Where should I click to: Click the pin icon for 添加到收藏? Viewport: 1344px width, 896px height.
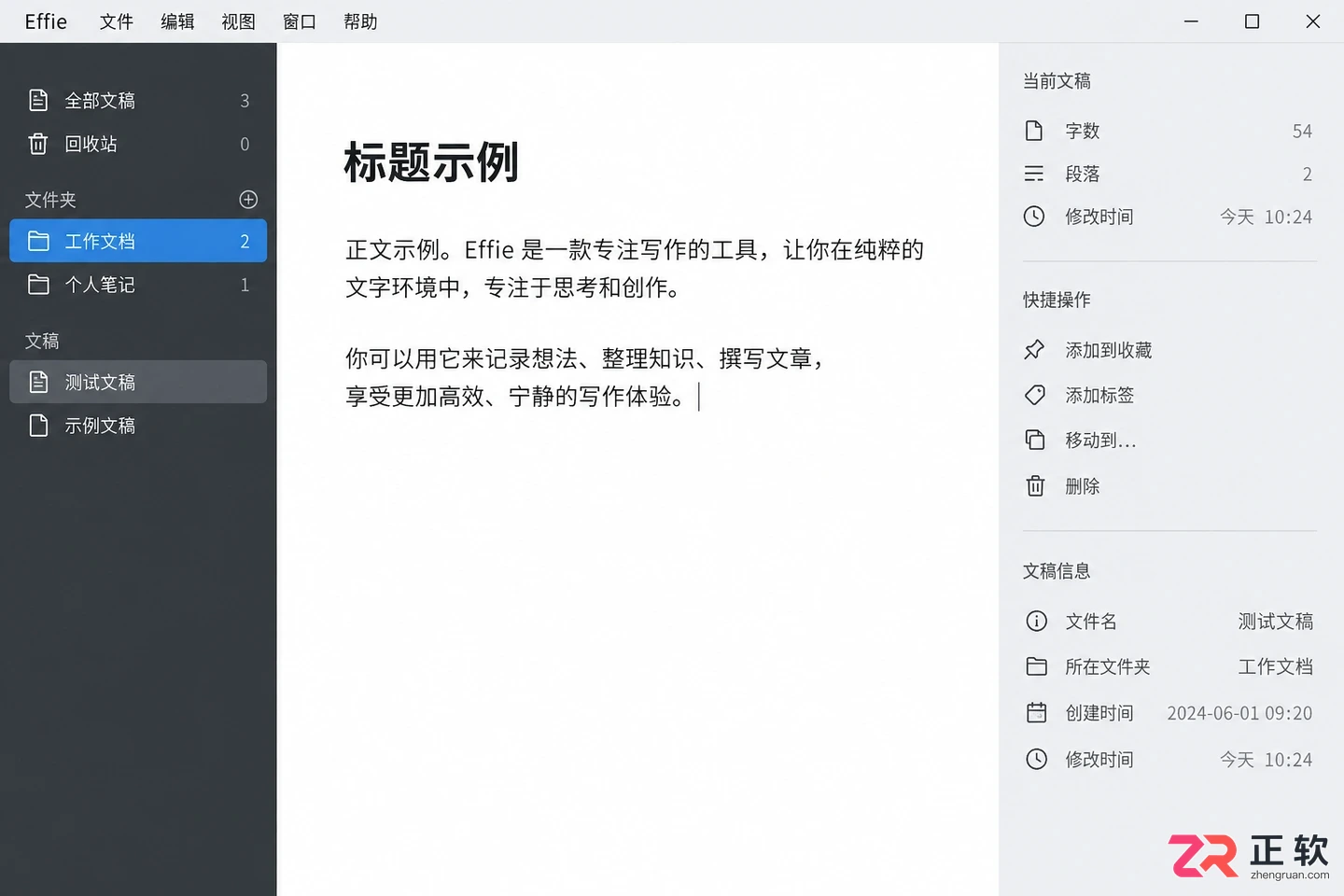[x=1034, y=350]
